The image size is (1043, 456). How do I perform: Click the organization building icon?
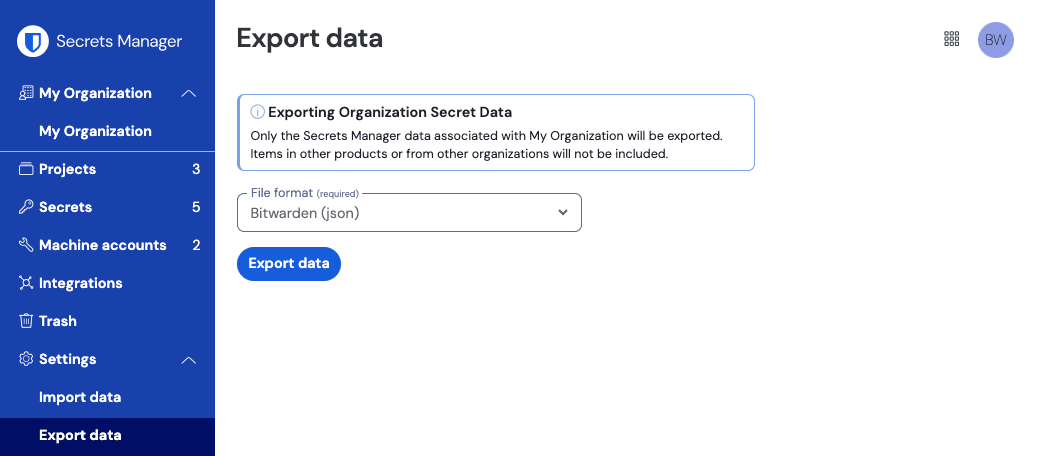(26, 93)
